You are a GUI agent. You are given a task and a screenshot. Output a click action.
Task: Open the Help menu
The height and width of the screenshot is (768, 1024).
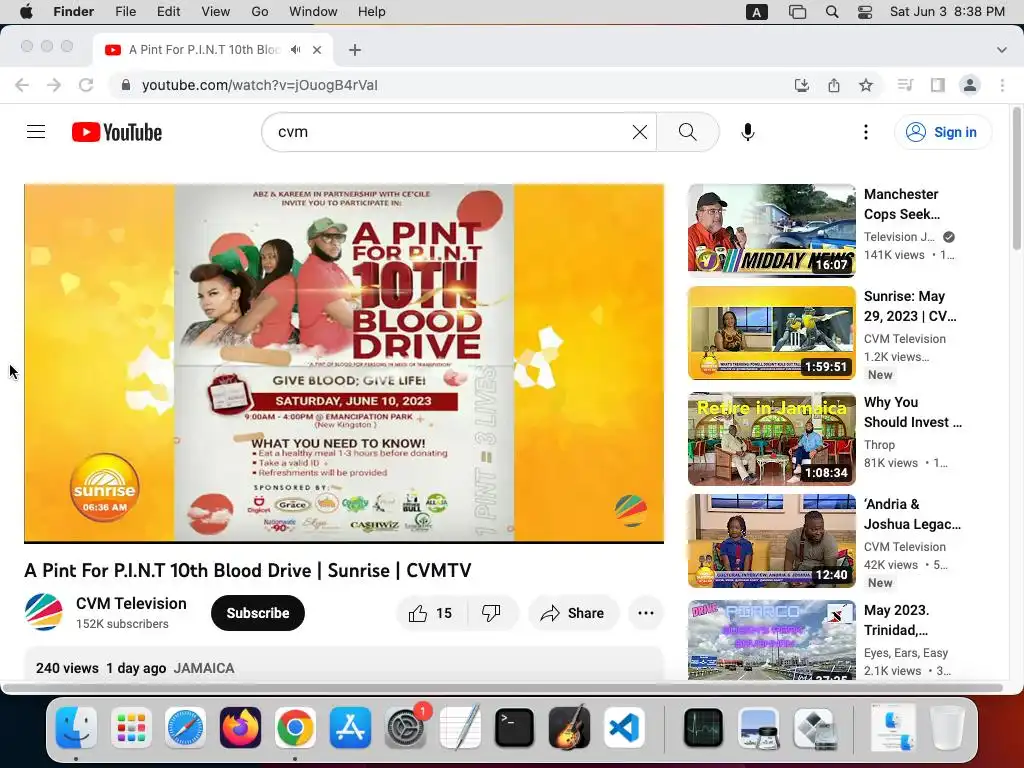[372, 12]
